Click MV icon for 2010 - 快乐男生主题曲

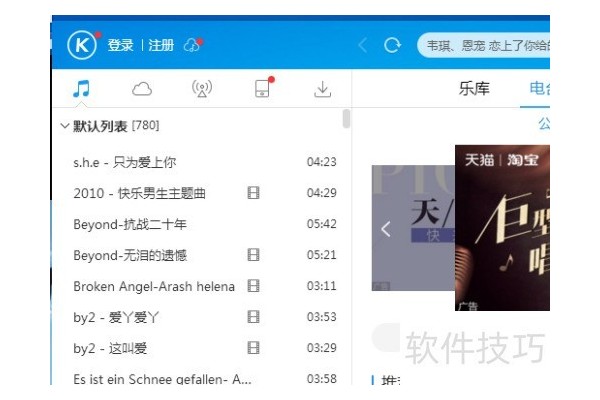click(x=253, y=193)
